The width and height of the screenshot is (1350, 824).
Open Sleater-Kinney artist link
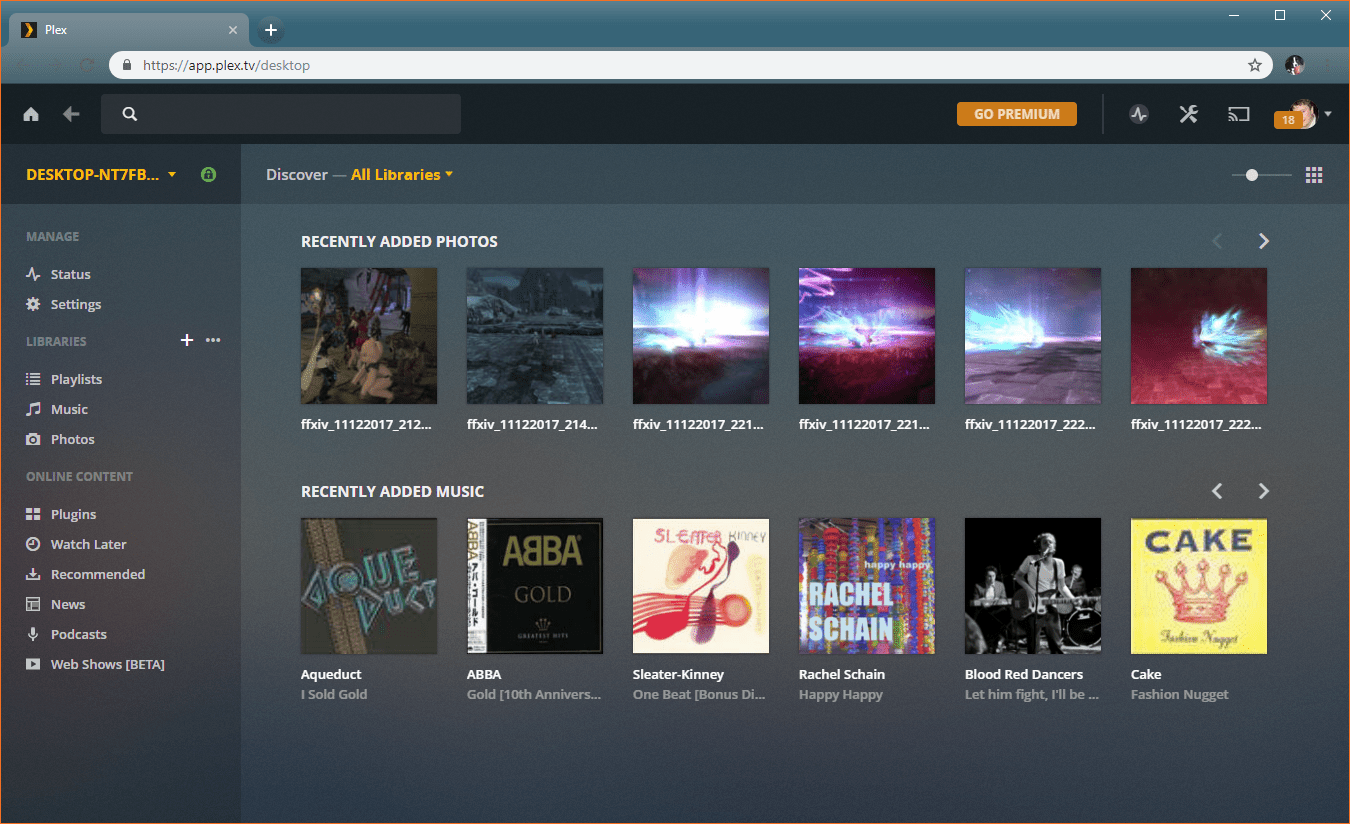tap(678, 674)
